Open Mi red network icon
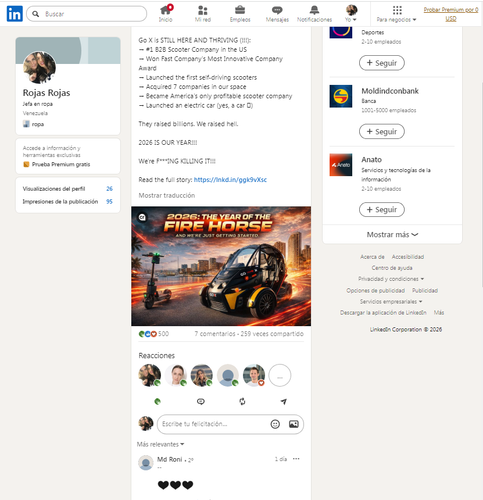 click(203, 14)
